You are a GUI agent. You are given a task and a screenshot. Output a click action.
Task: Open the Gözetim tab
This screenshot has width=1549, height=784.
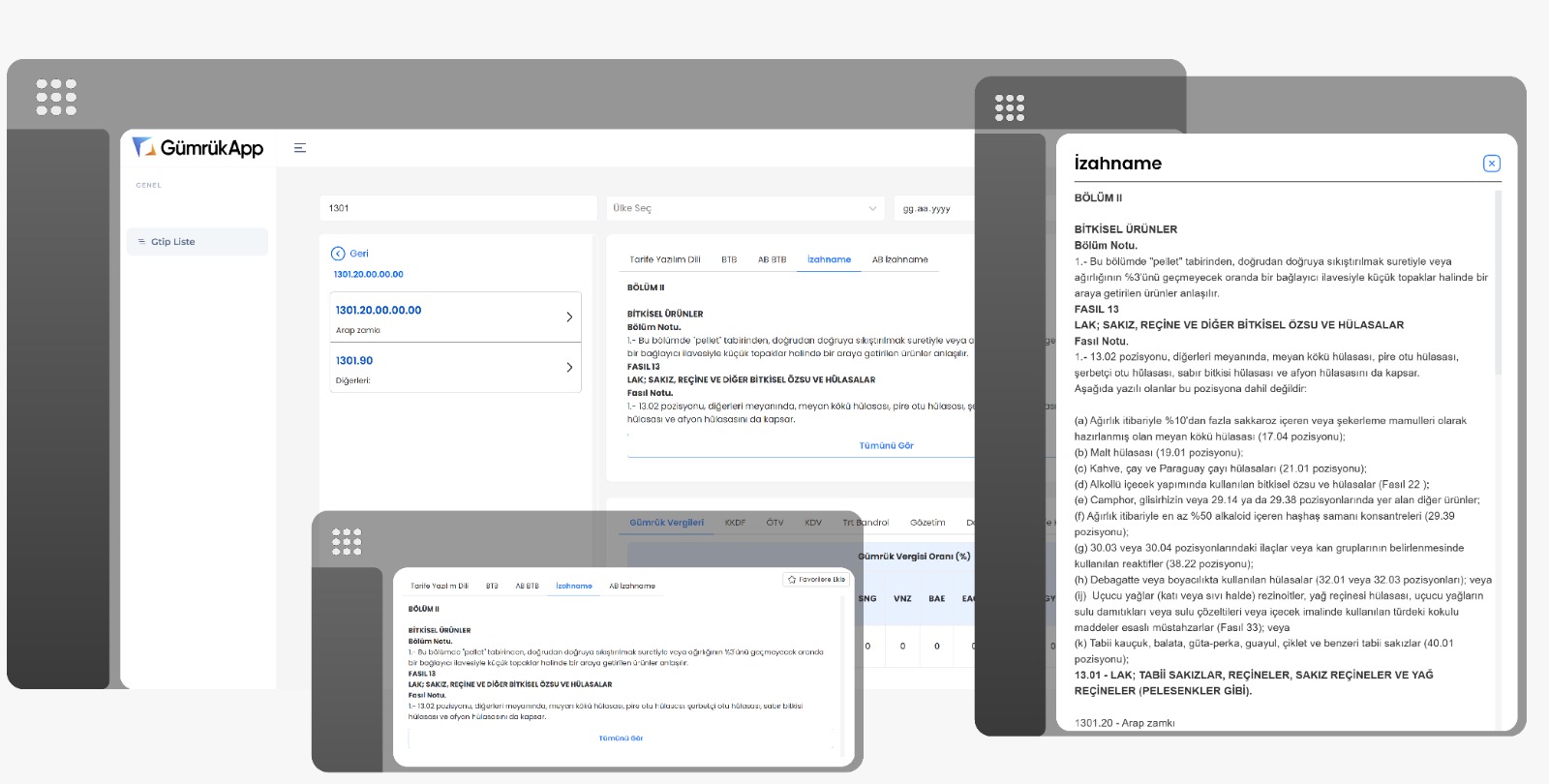tap(926, 523)
